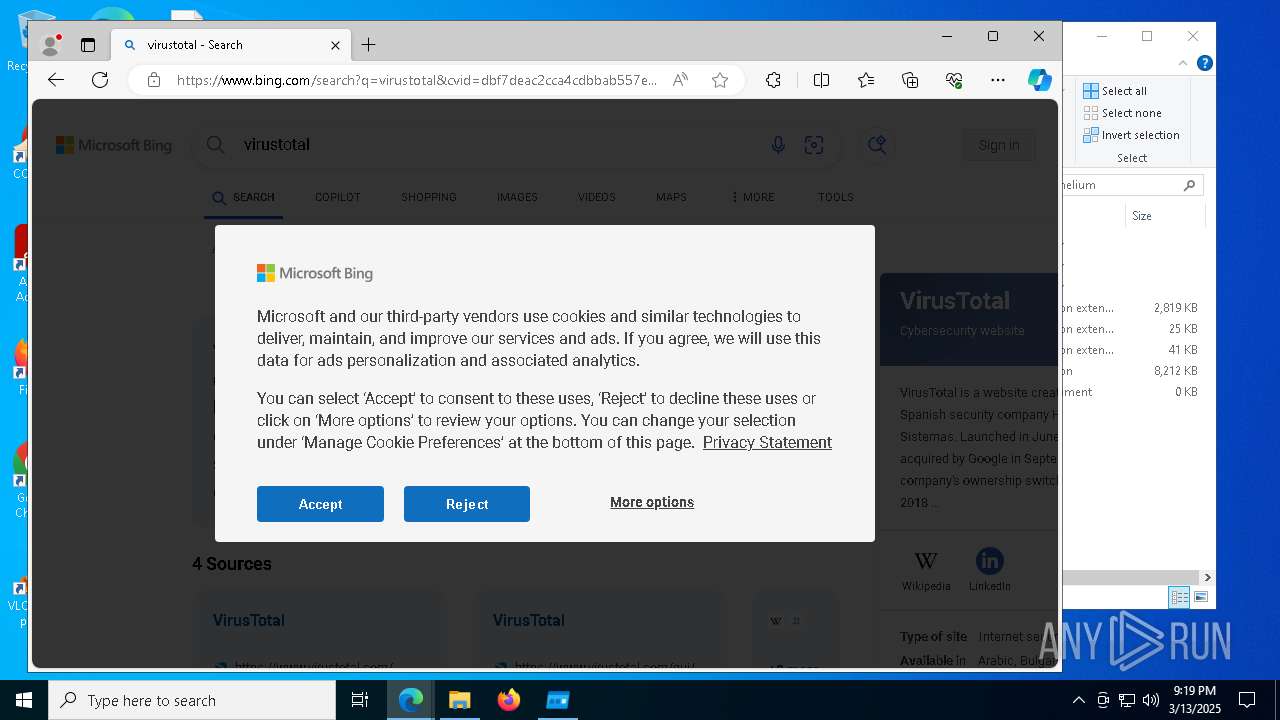Screen dimensions: 1280x720
Task: Click Invert selection in File Explorer
Action: (1131, 135)
